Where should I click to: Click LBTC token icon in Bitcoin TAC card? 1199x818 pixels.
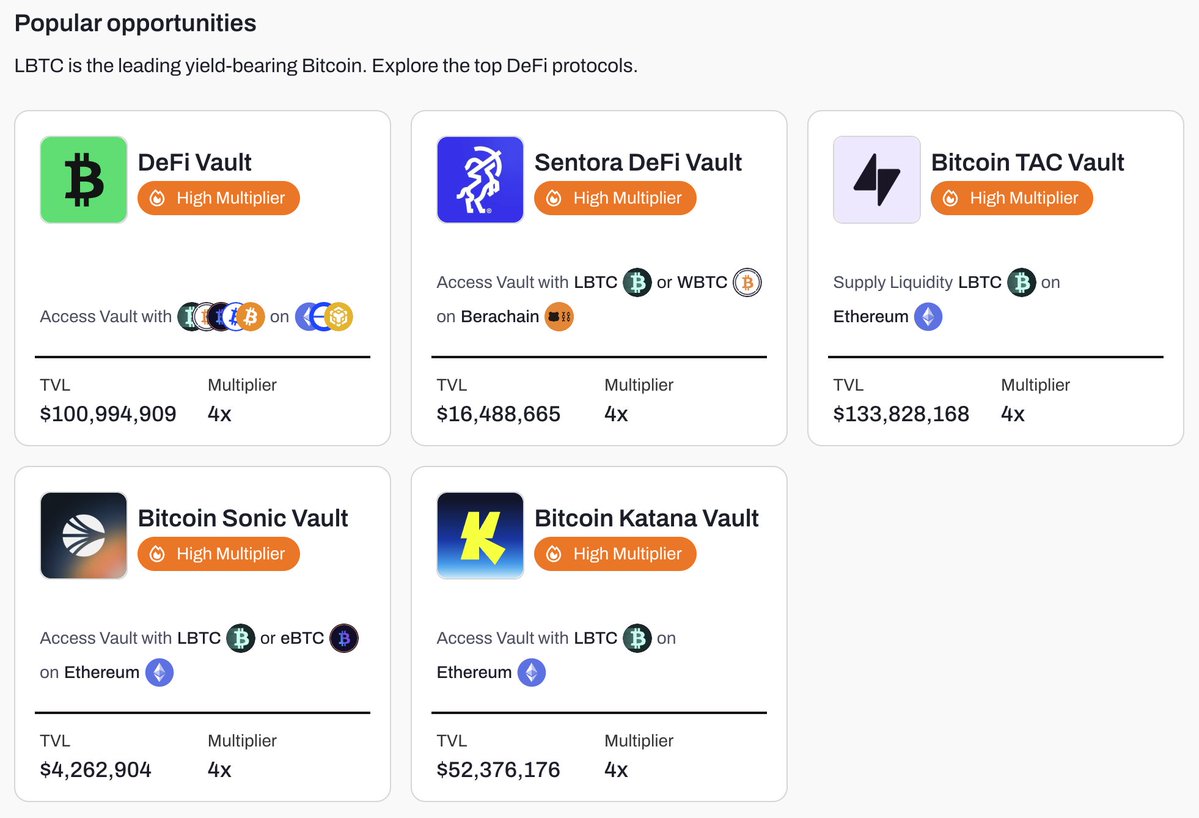coord(1022,282)
